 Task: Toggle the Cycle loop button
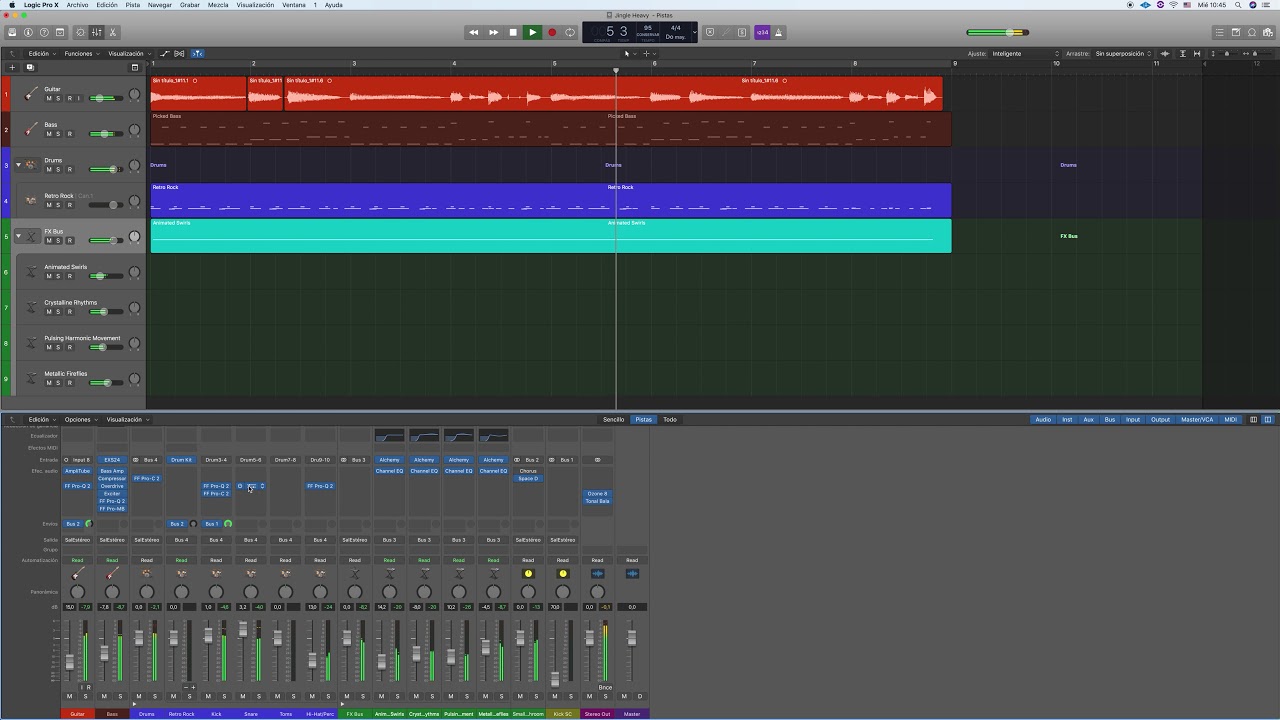click(570, 32)
